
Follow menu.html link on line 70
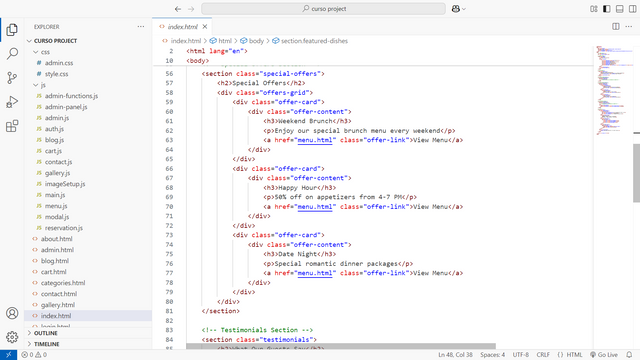point(315,207)
